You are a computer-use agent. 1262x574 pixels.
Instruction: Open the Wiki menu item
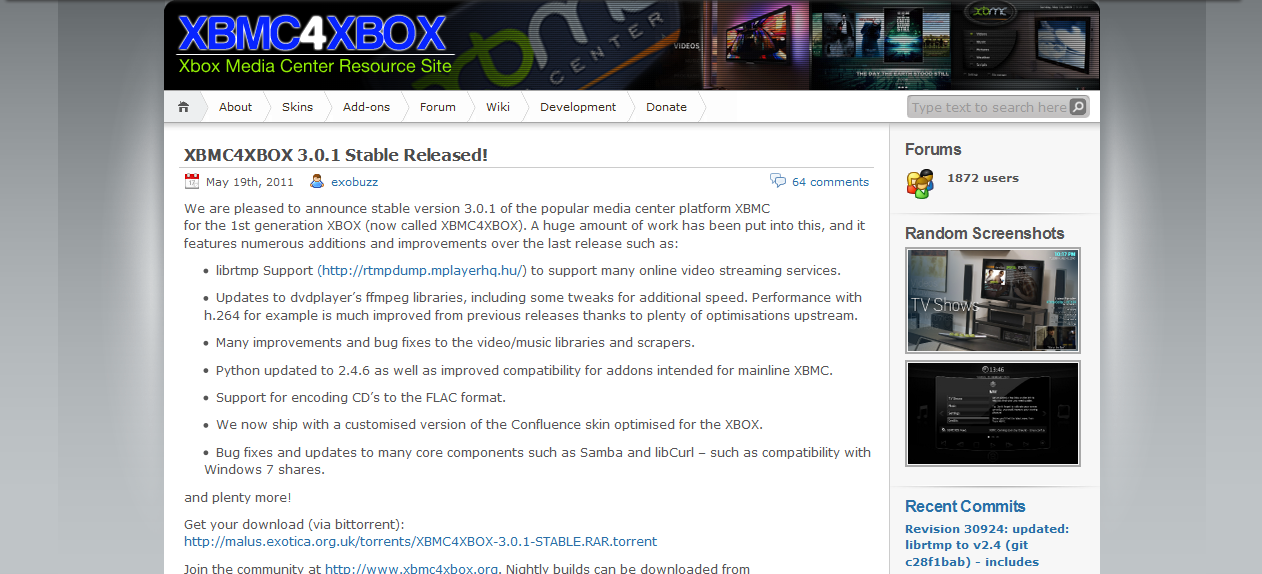pyautogui.click(x=498, y=107)
